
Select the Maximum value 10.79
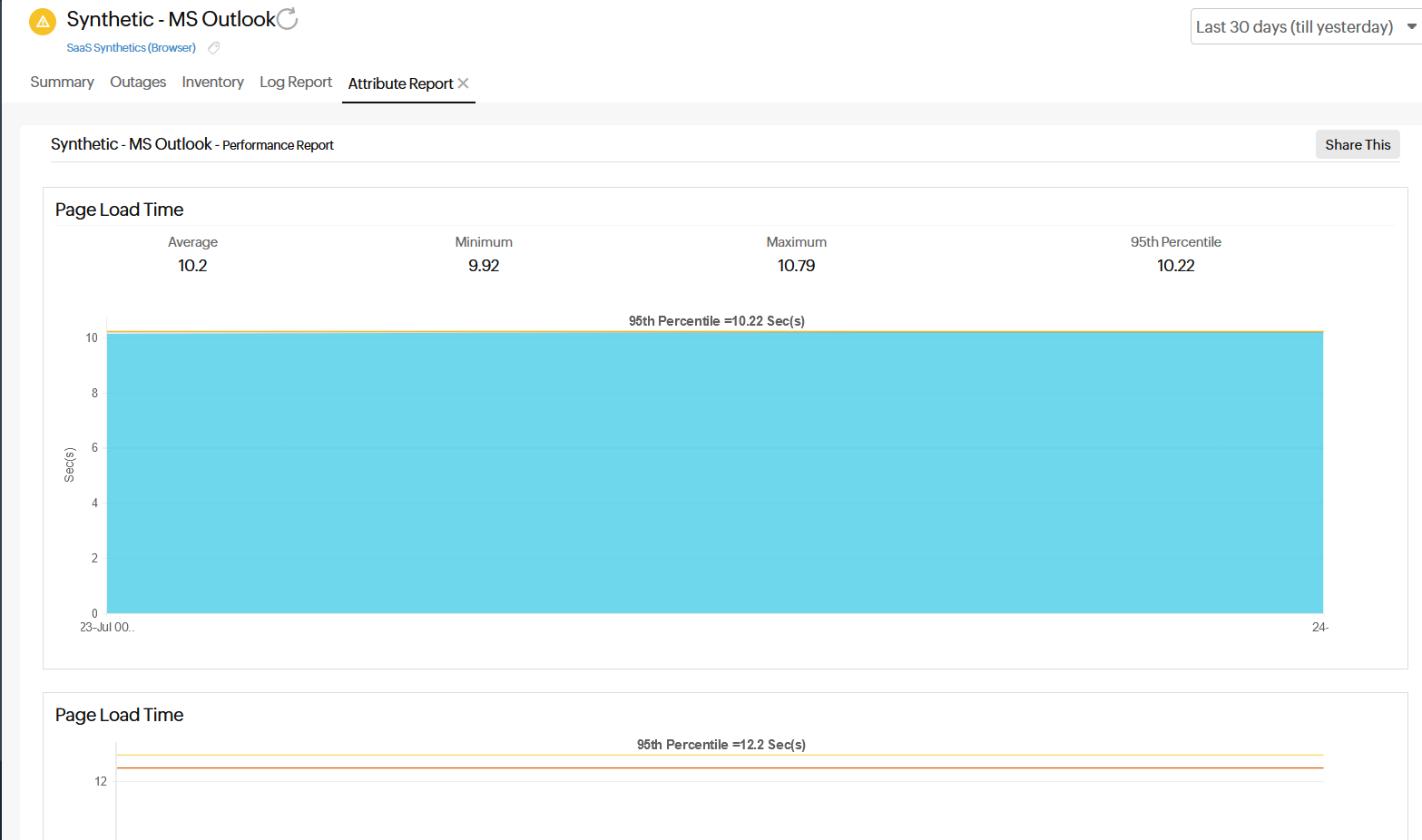[796, 265]
